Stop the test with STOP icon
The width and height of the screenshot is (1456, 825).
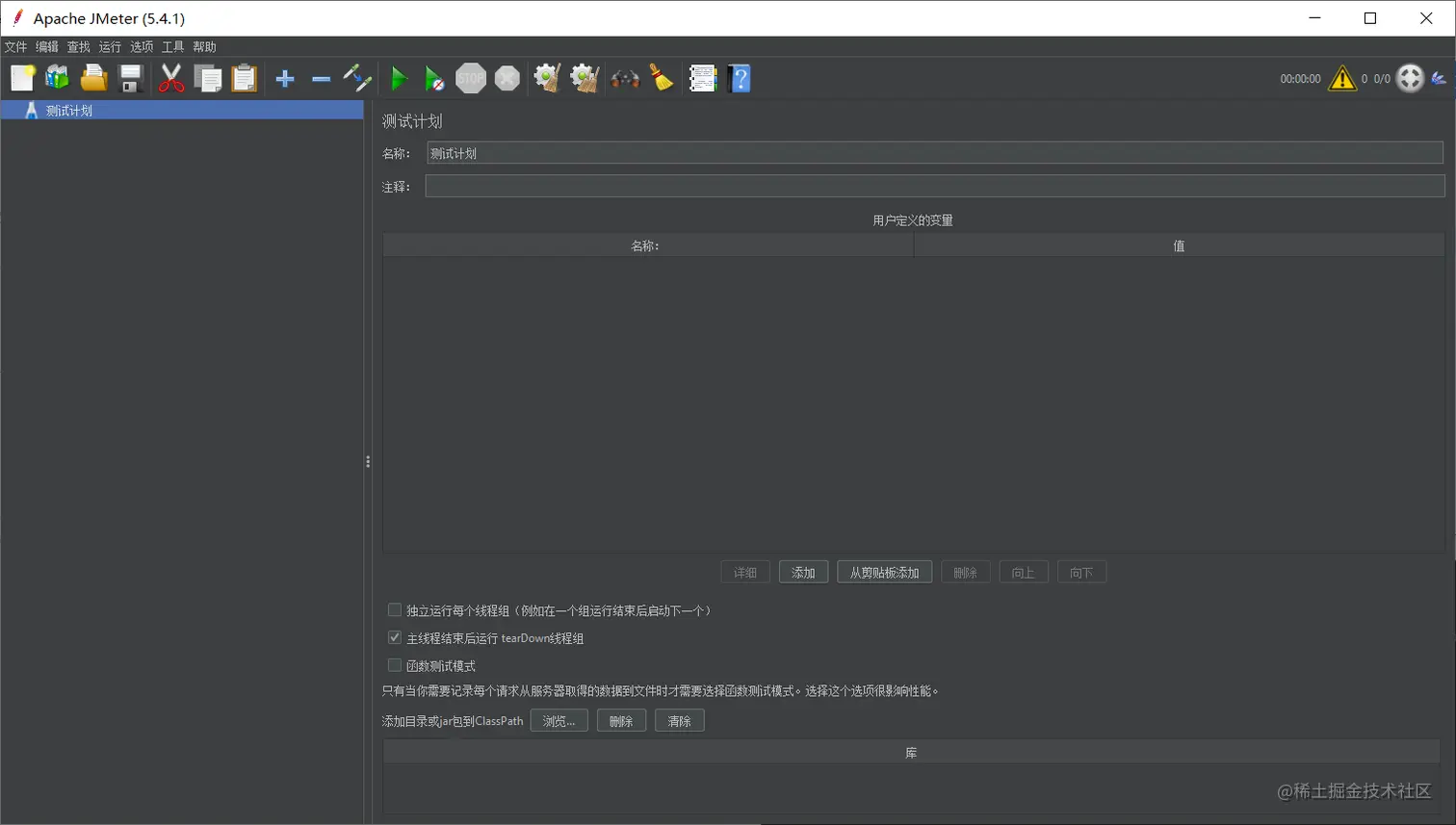pos(471,78)
